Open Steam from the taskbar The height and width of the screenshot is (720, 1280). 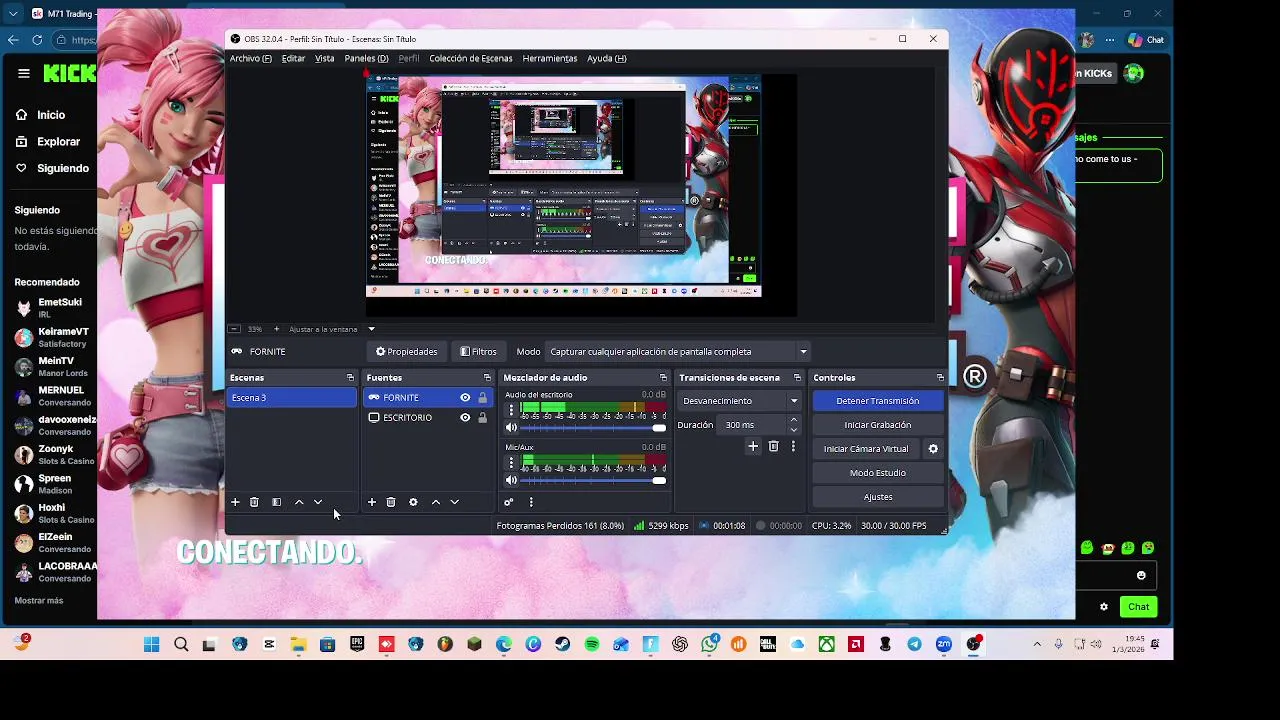562,645
